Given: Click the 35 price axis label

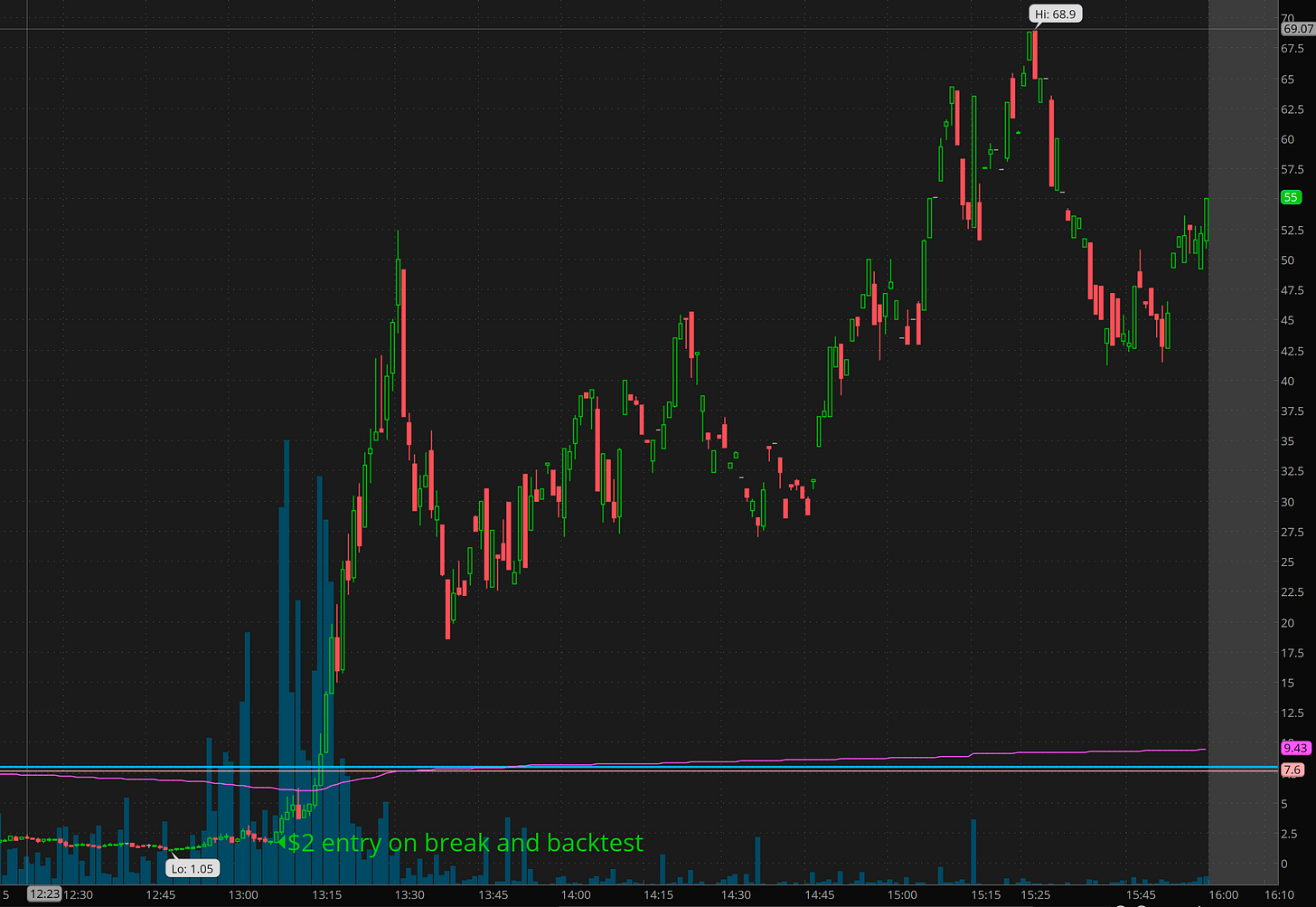Looking at the screenshot, I should 1287,441.
